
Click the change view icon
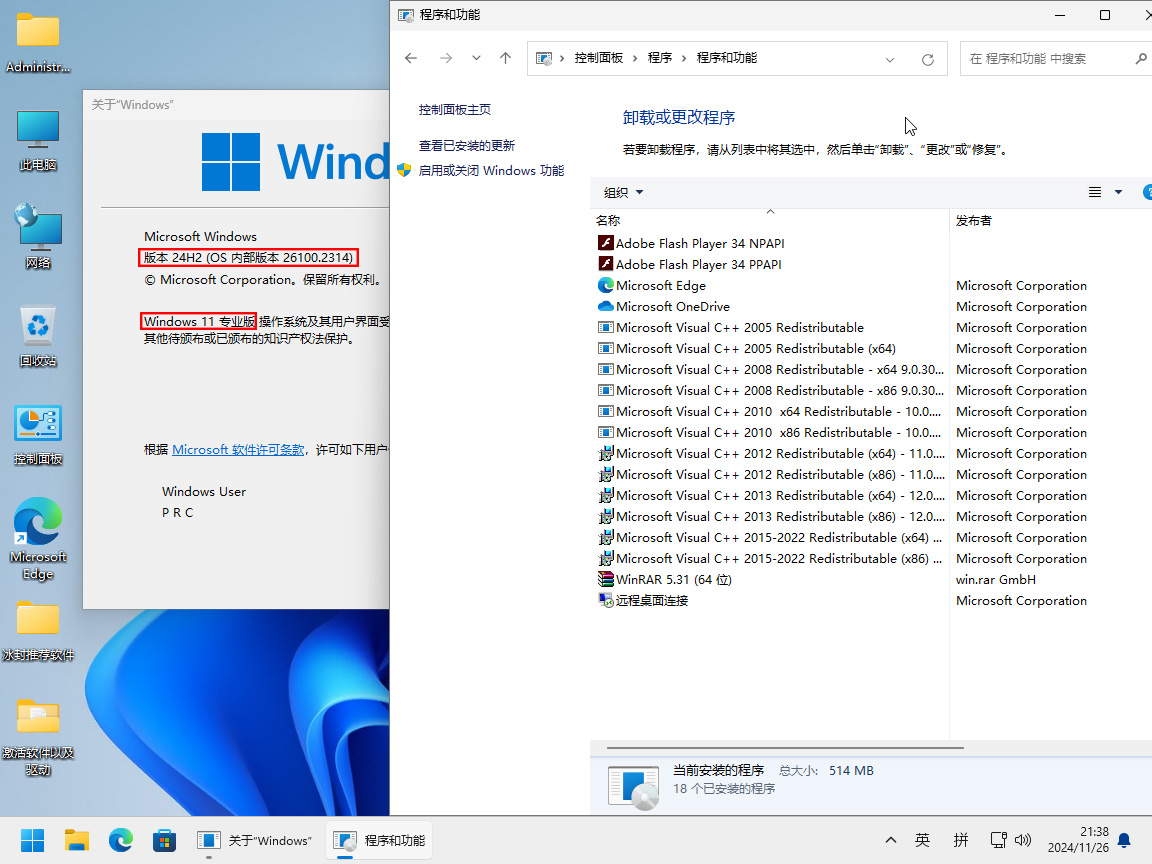click(x=1095, y=192)
